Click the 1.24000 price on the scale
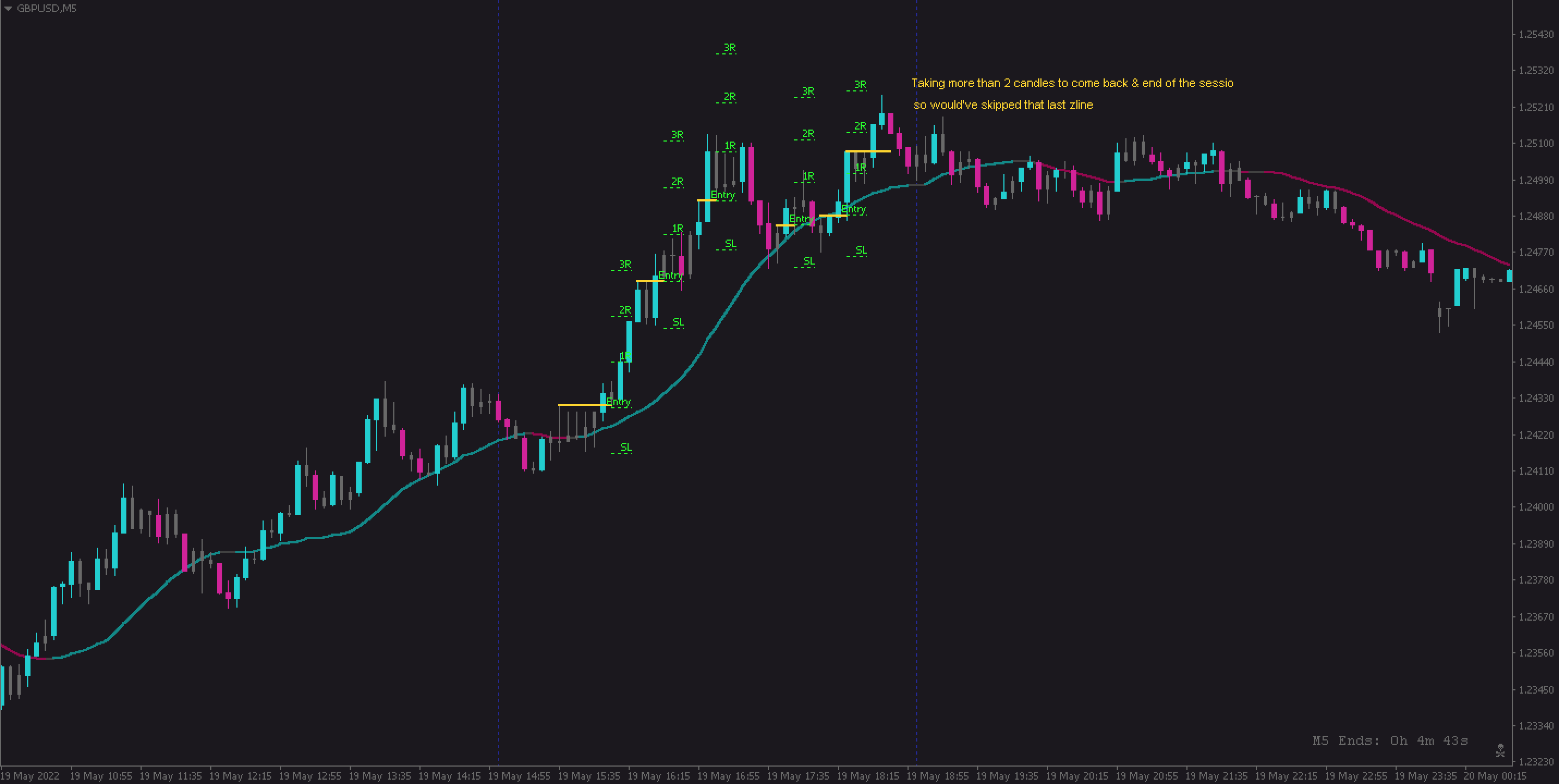 click(1536, 507)
